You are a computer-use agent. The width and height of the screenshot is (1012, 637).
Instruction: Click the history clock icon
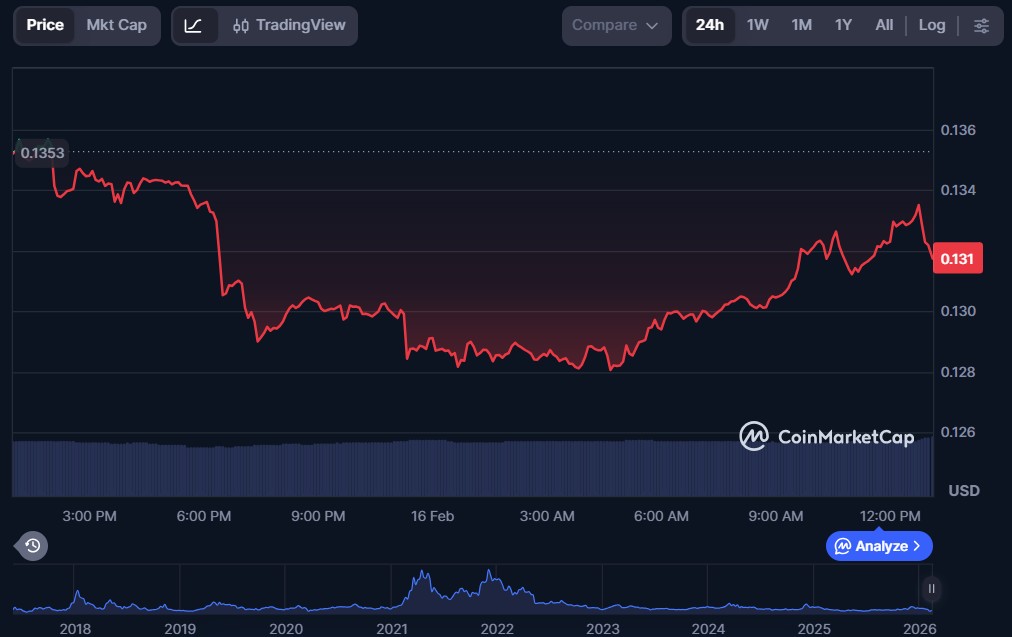click(x=32, y=545)
